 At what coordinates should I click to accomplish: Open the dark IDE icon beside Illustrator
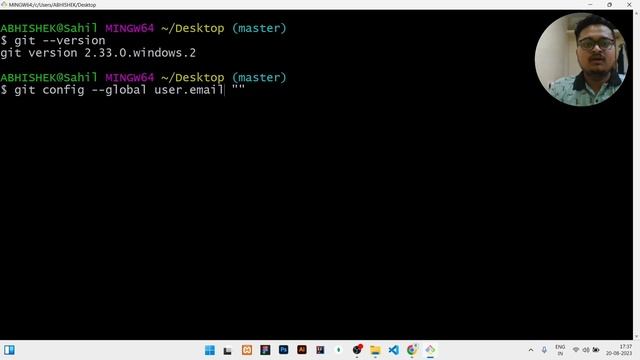(x=320, y=350)
